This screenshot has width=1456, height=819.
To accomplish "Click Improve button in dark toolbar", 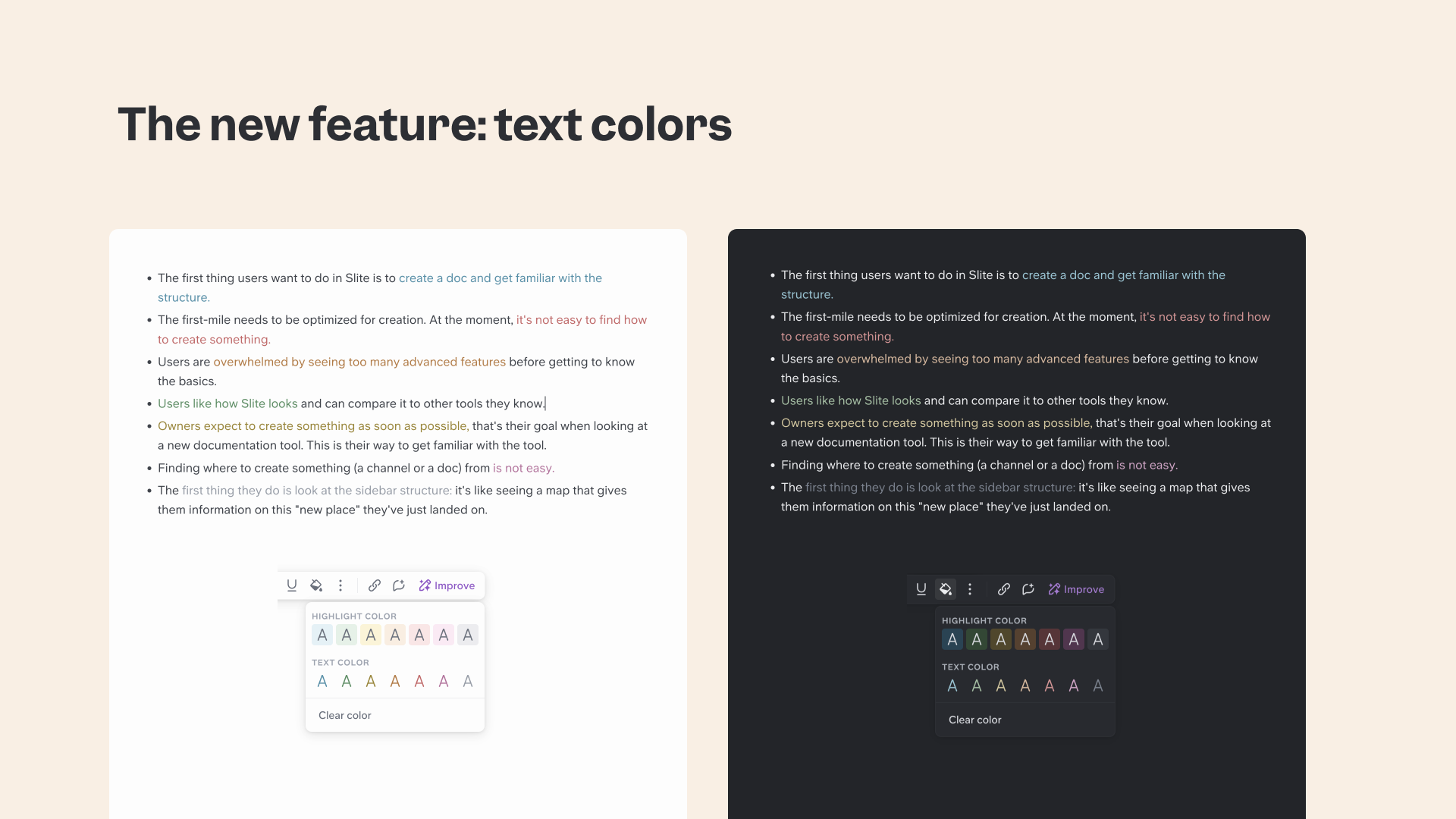I will pyautogui.click(x=1076, y=589).
